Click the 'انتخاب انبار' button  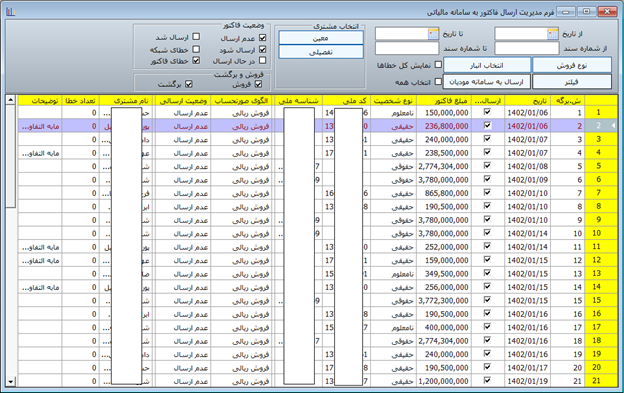coord(487,65)
